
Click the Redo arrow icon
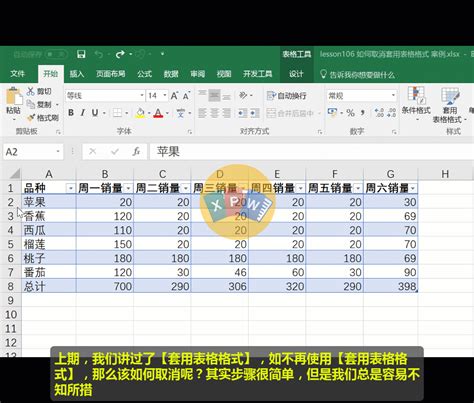[x=120, y=54]
